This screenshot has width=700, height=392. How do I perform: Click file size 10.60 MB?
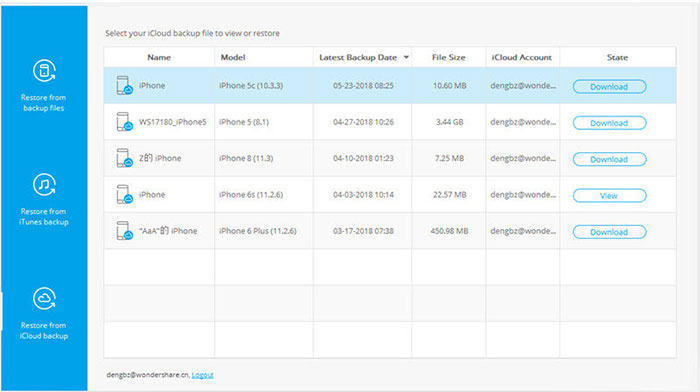coord(450,85)
